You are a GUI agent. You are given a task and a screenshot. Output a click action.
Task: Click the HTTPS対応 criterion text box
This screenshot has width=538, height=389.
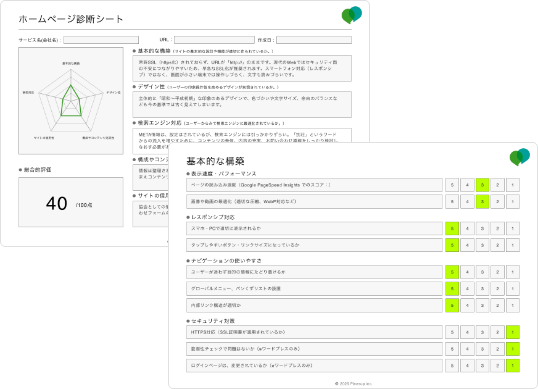314,332
